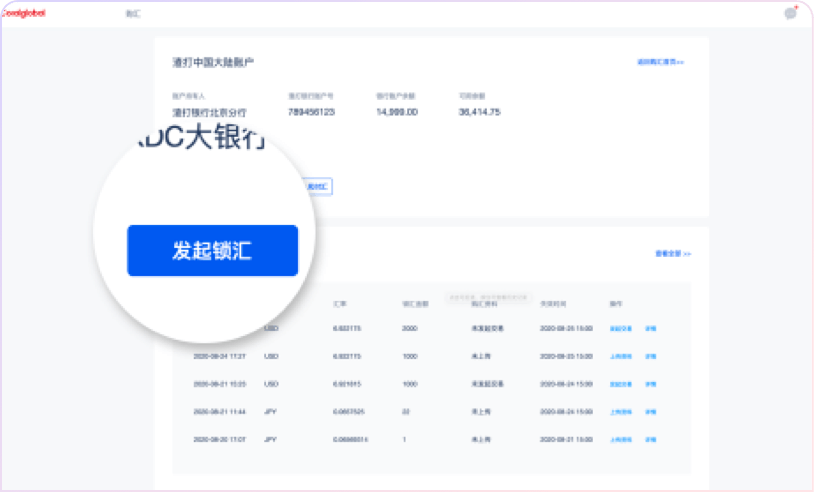
Task: Click the upload link in the 2020-08-20 17:07 row
Action: [621, 440]
